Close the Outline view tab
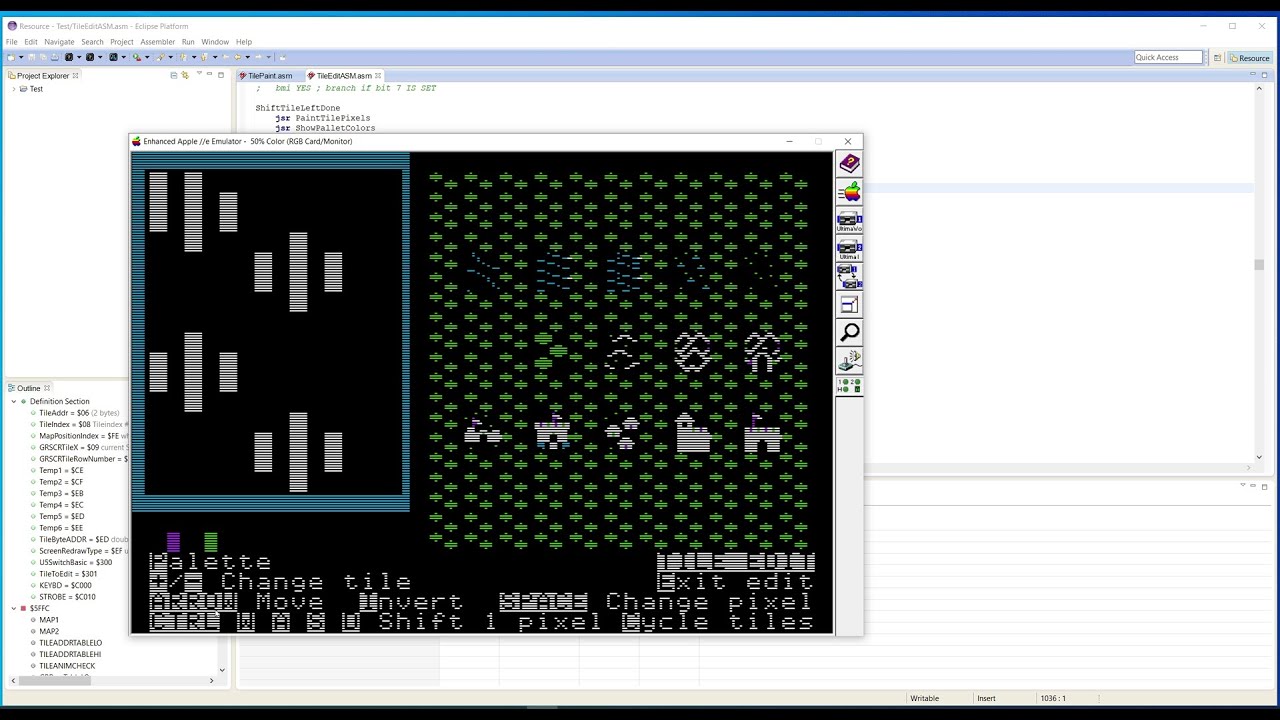 (47, 388)
